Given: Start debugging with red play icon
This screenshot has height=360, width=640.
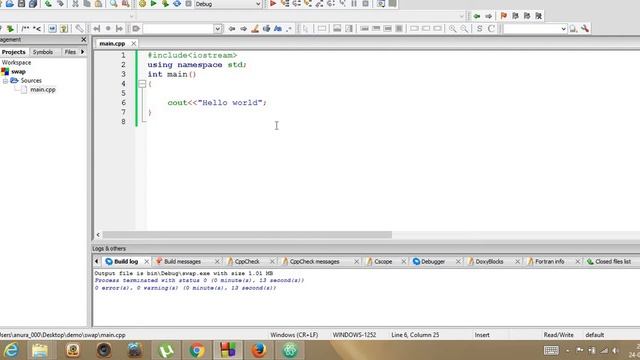Looking at the screenshot, I should [x=273, y=4].
